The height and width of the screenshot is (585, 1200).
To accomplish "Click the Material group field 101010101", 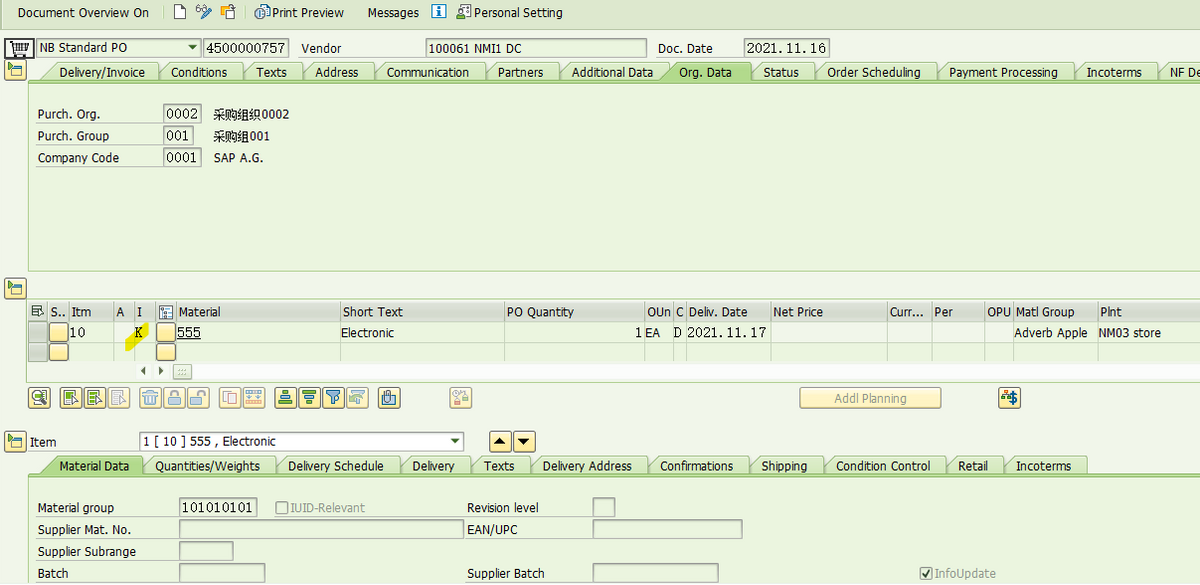I will click(218, 507).
